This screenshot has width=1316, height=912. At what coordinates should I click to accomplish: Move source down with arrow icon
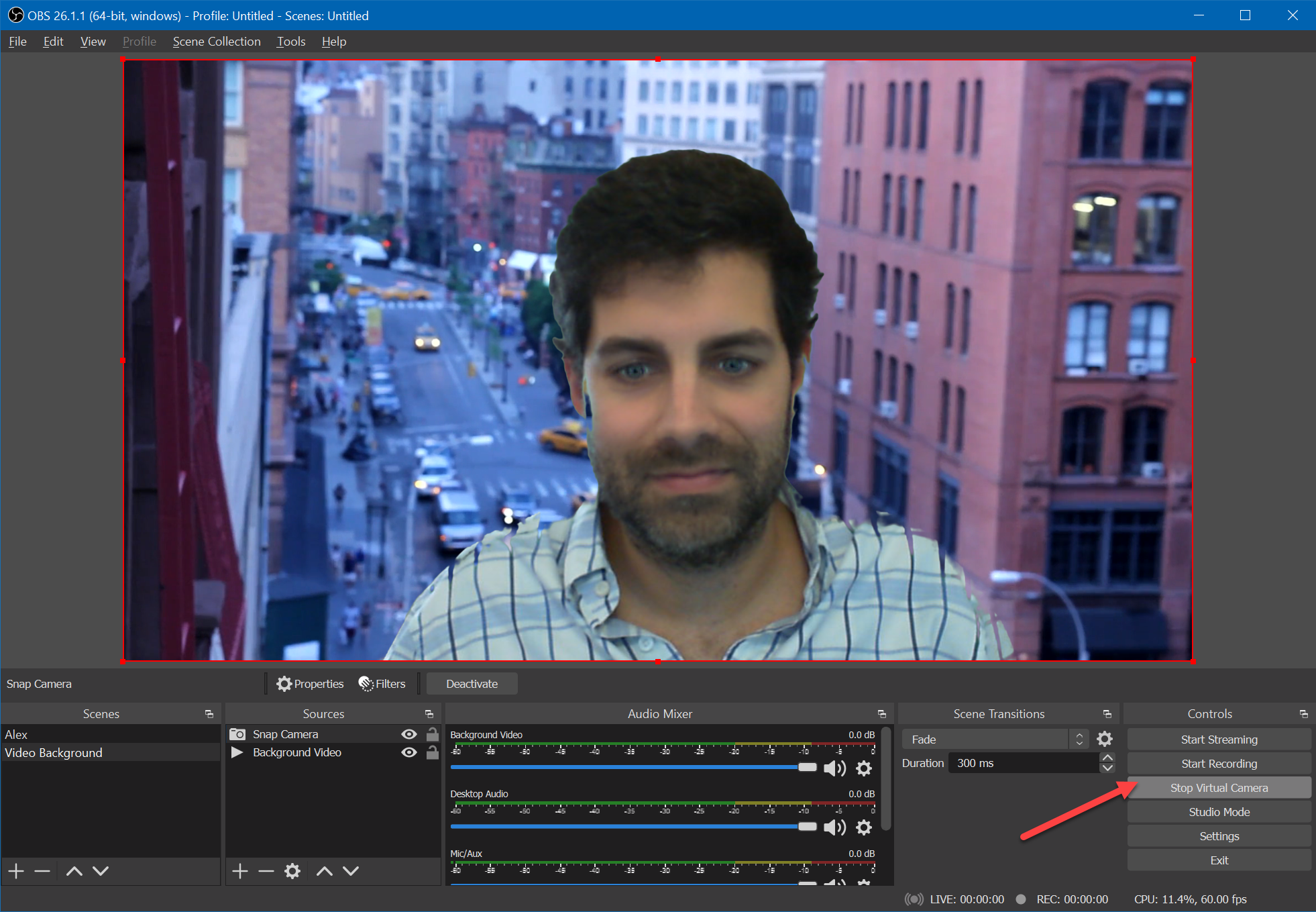click(x=351, y=871)
